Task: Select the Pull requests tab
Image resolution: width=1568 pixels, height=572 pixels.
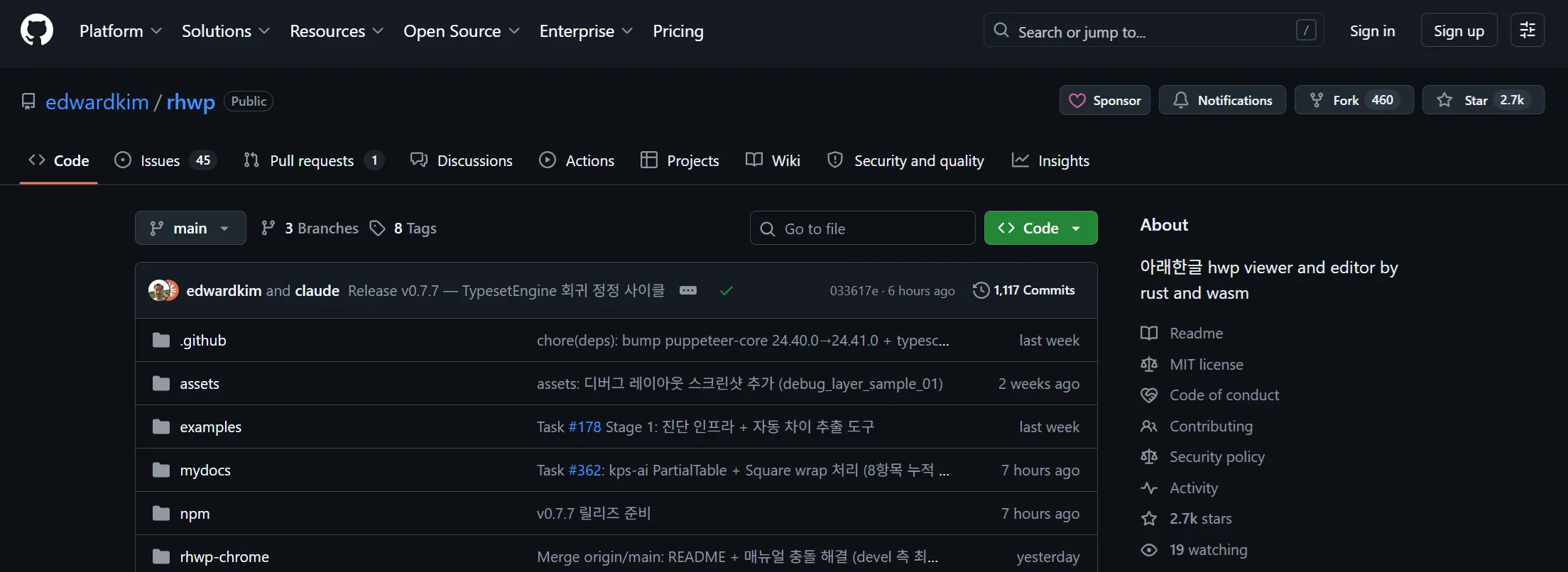Action: coord(313,160)
